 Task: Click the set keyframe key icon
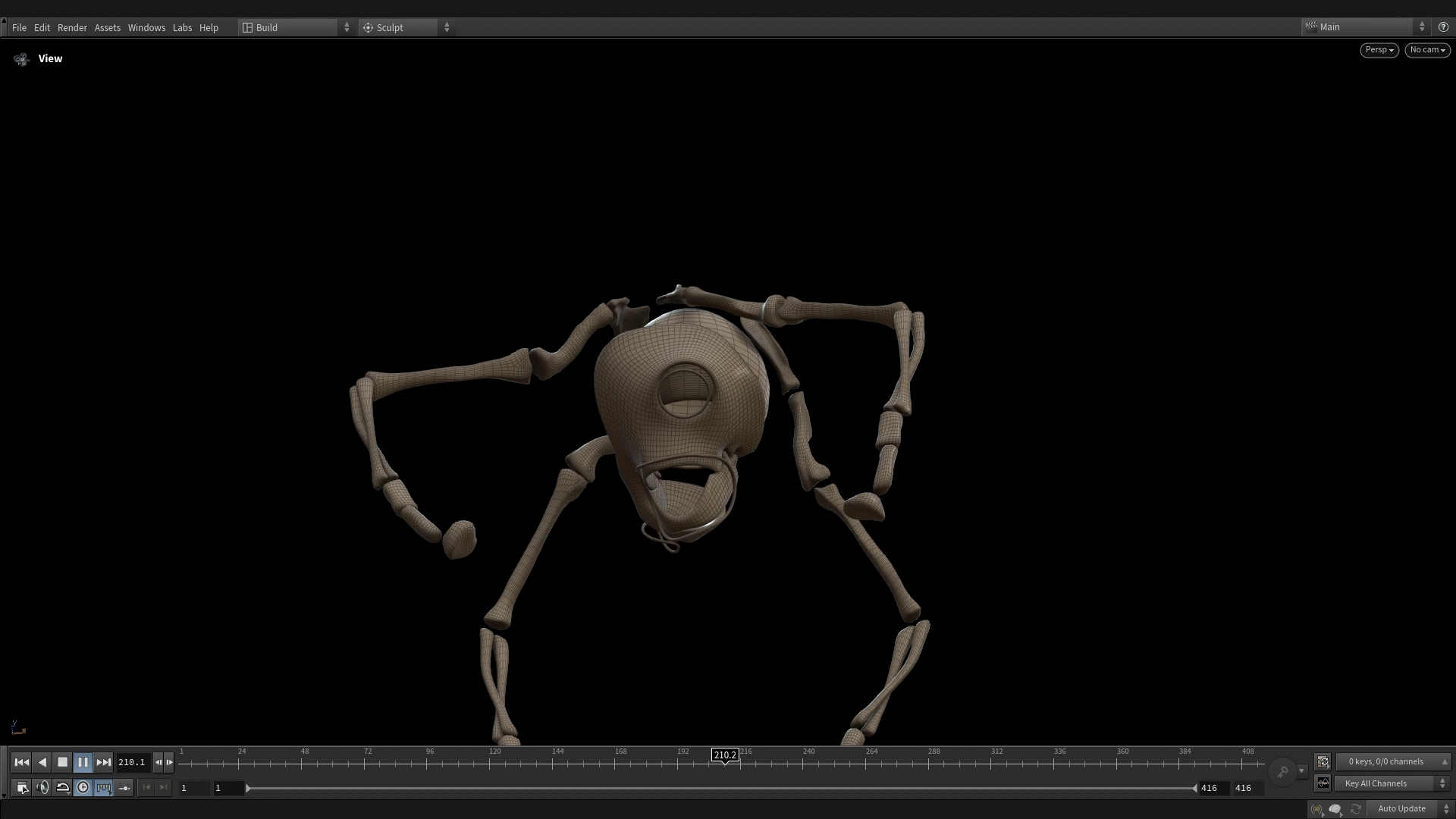pyautogui.click(x=1282, y=772)
